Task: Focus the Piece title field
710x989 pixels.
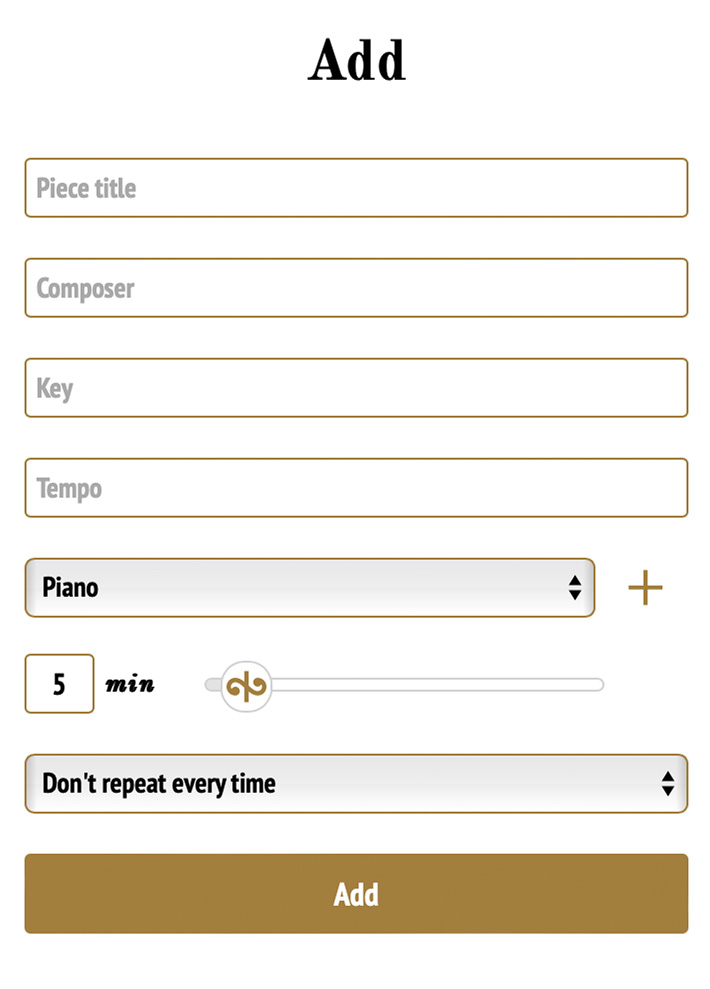Action: click(x=356, y=188)
